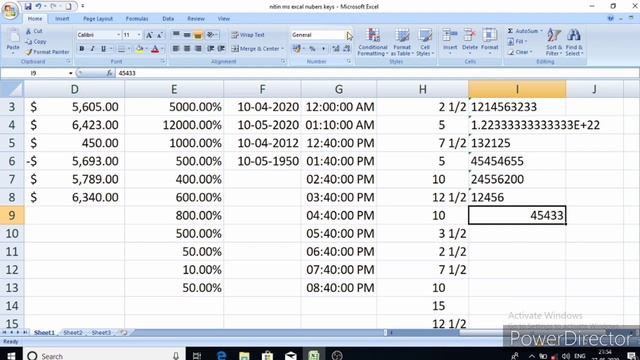Apply the red font color
640x360 pixels.
coord(155,49)
